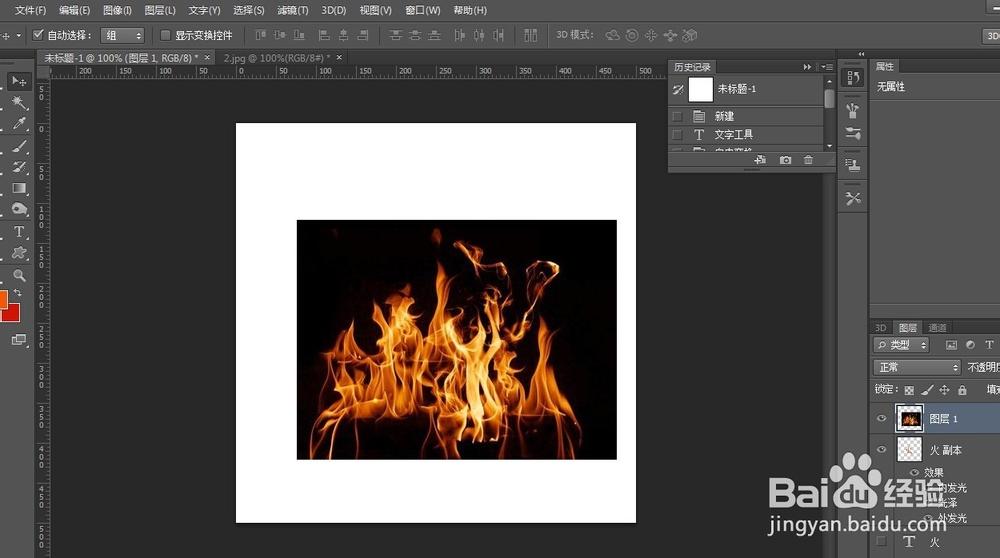Viewport: 1000px width, 558px height.
Task: Toggle the lock all padlock icon
Action: (962, 390)
